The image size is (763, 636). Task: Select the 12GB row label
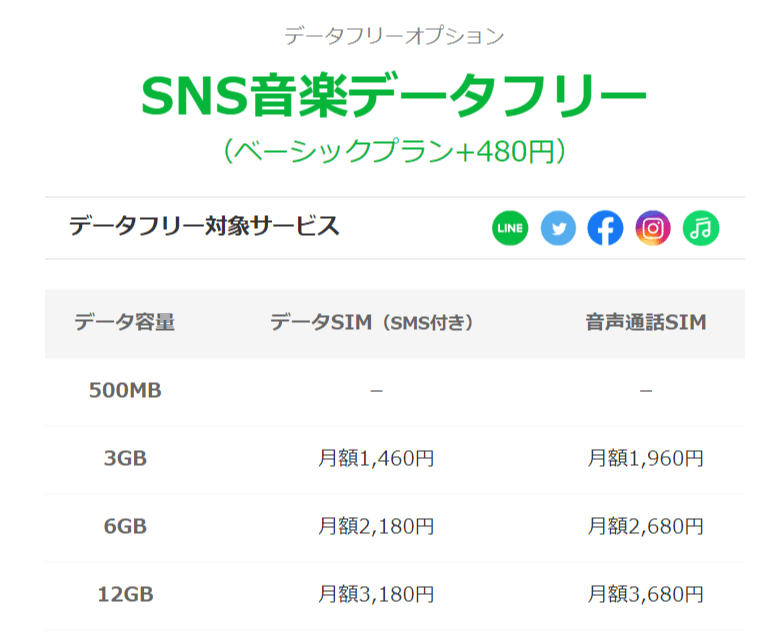click(126, 595)
